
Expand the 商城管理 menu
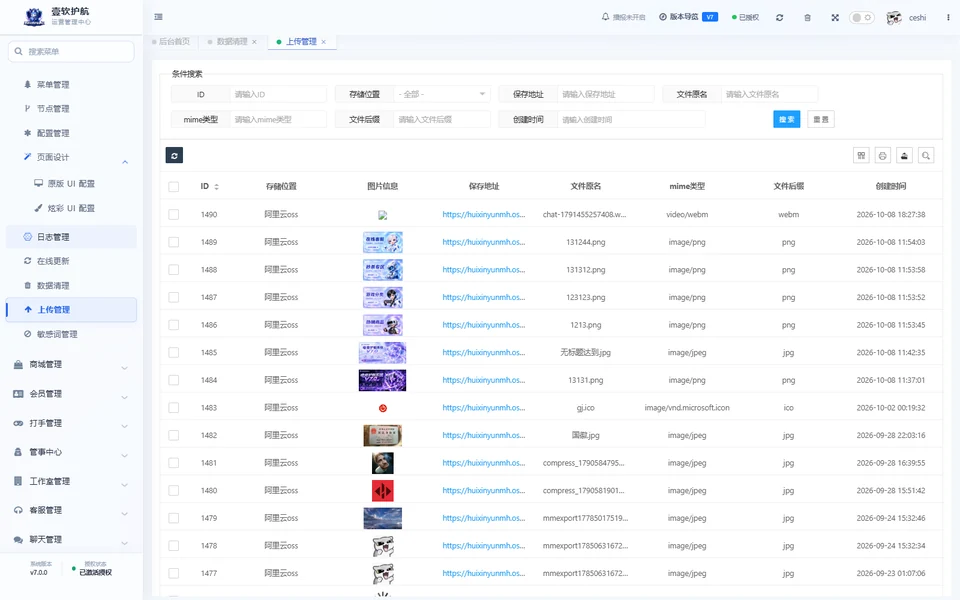pyautogui.click(x=71, y=365)
